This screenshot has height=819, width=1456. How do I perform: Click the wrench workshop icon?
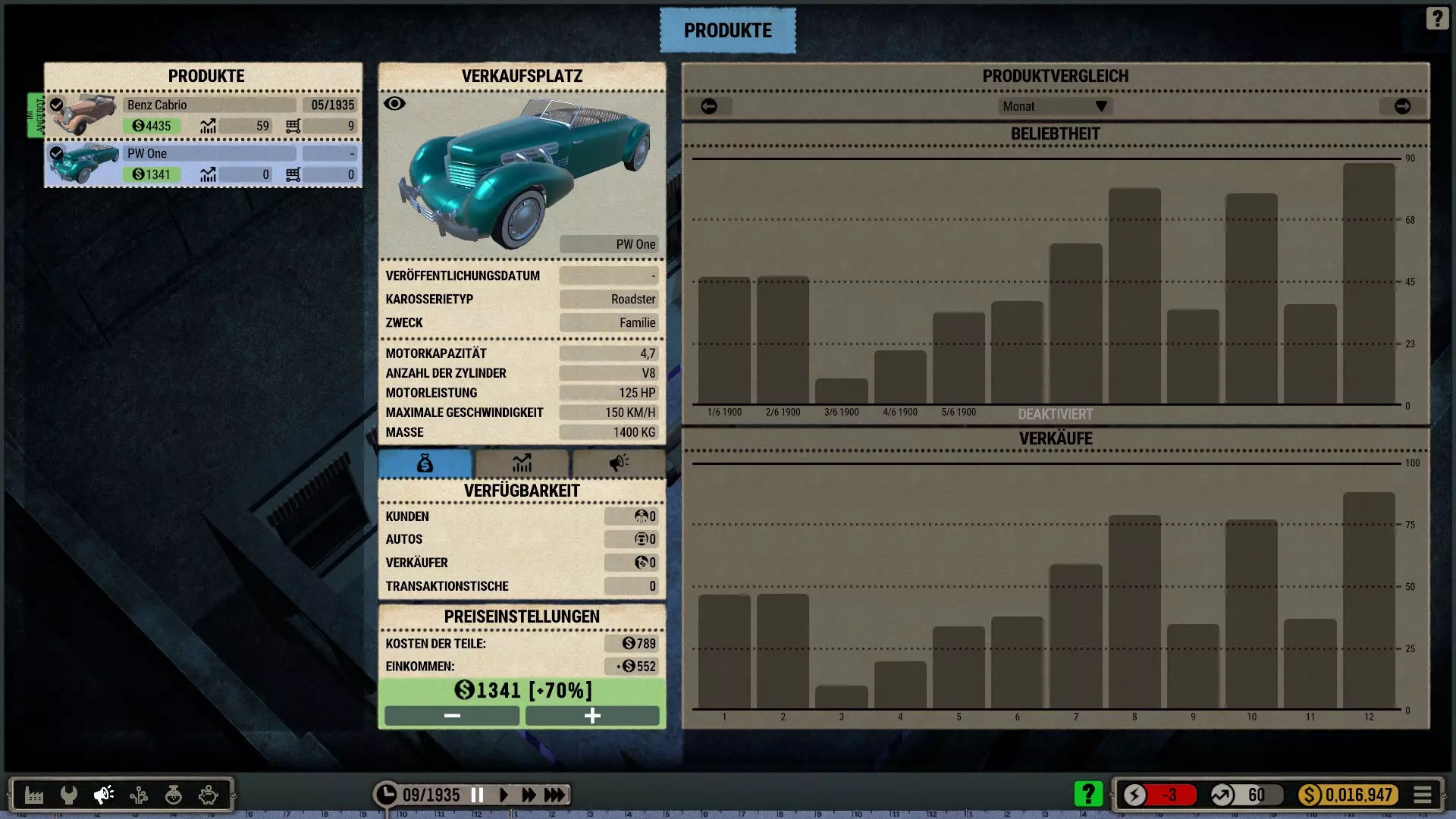coord(69,795)
